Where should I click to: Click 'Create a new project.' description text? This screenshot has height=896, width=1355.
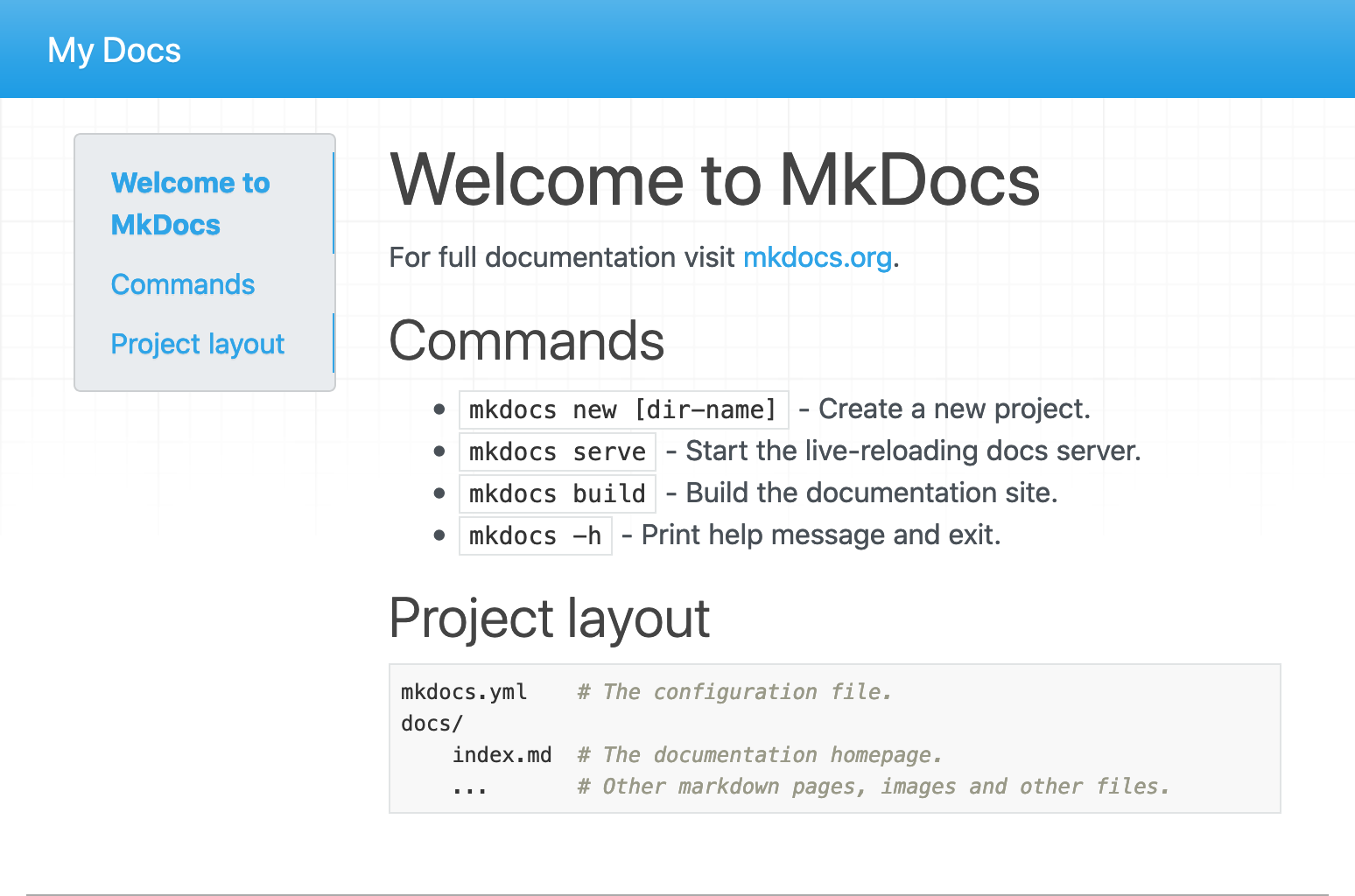tap(954, 409)
